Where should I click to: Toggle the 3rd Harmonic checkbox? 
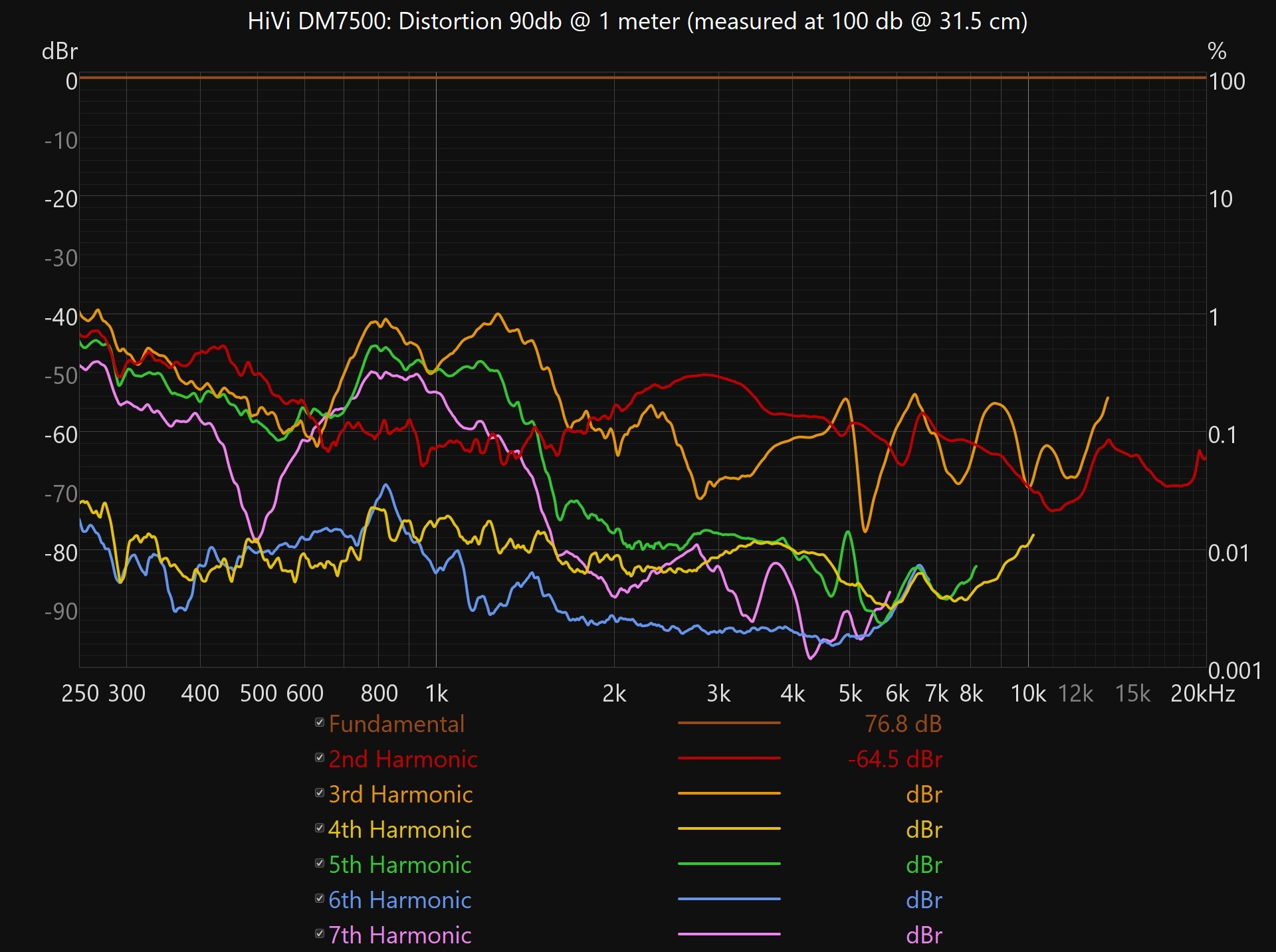pos(320,793)
